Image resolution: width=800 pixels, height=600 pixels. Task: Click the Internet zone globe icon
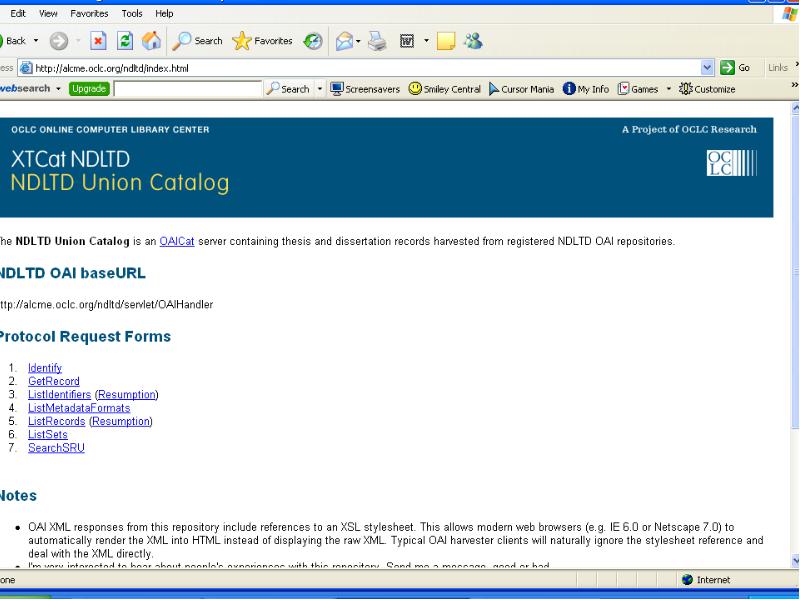click(687, 580)
